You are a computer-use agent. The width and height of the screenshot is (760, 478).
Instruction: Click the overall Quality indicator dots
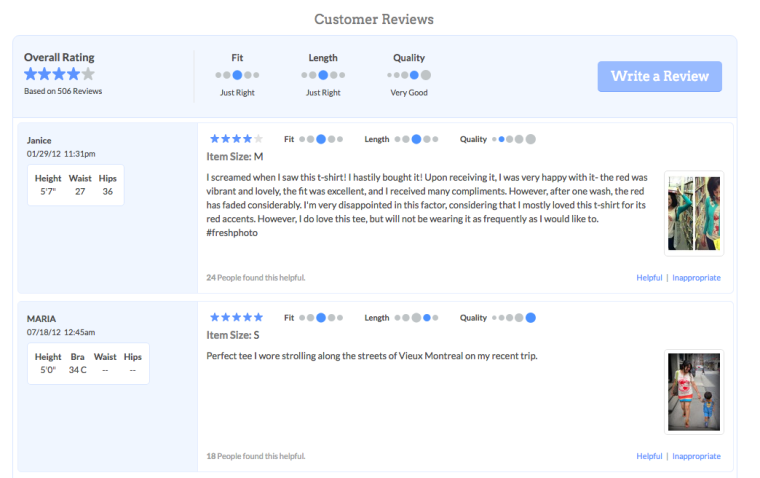click(x=409, y=75)
